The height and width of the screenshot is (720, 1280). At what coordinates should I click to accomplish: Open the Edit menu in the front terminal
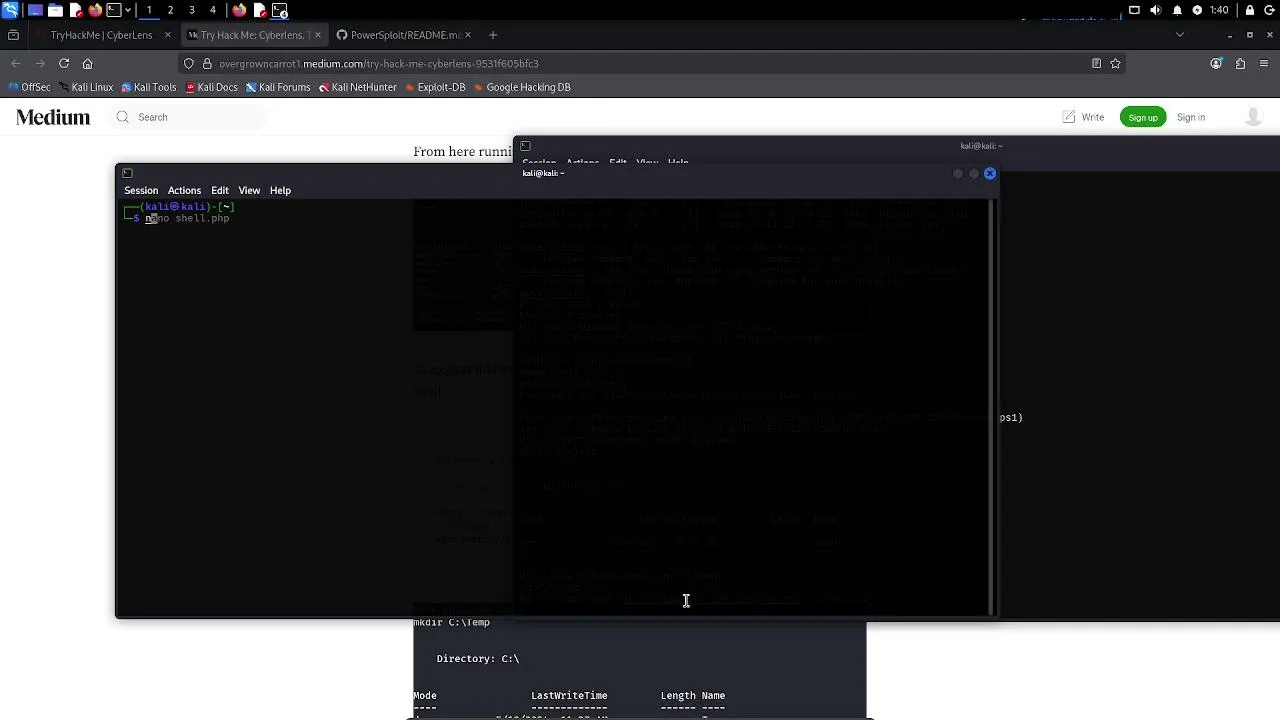(220, 190)
